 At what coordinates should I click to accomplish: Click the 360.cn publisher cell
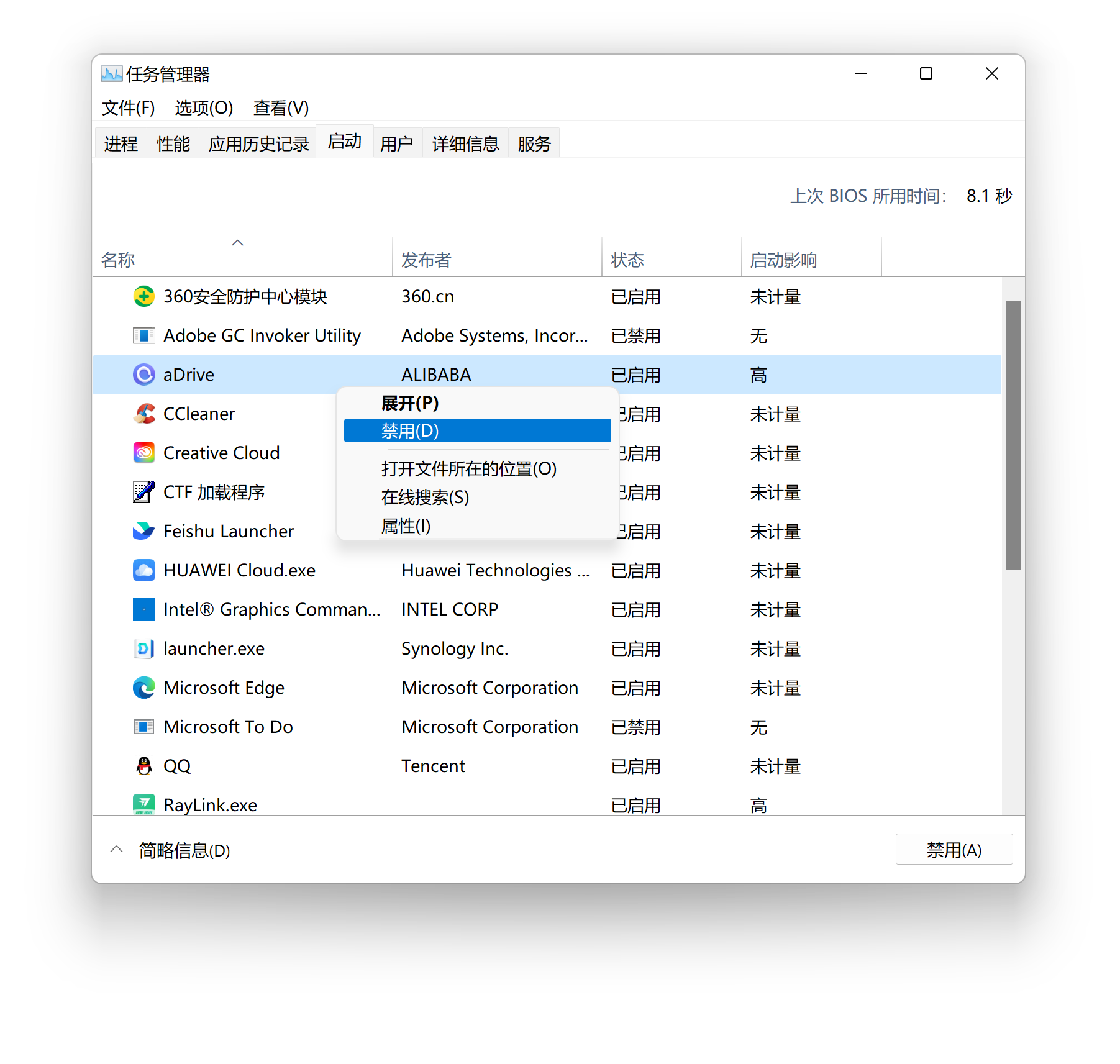[x=428, y=296]
